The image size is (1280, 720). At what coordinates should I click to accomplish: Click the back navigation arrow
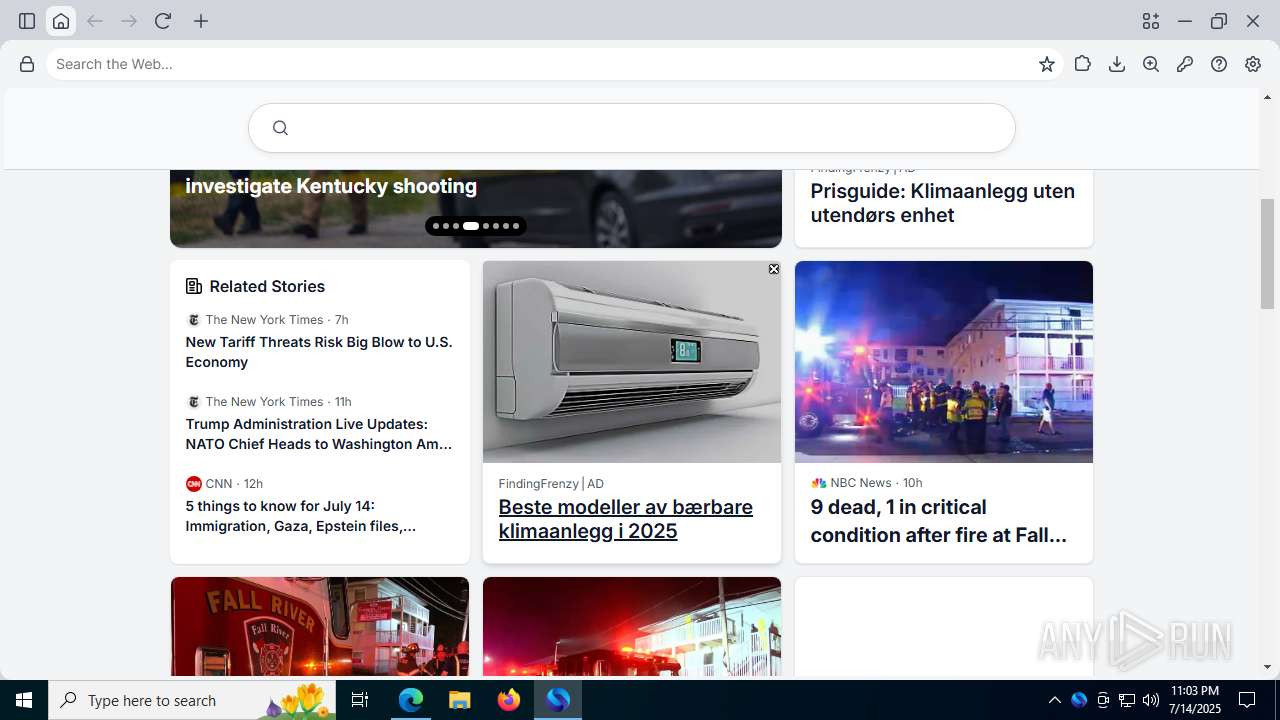pyautogui.click(x=95, y=21)
